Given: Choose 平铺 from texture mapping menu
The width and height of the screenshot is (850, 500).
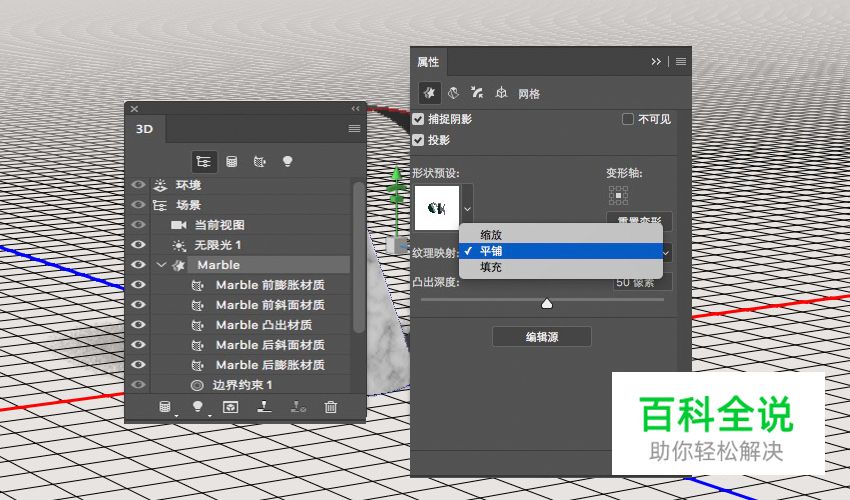Looking at the screenshot, I should 561,251.
